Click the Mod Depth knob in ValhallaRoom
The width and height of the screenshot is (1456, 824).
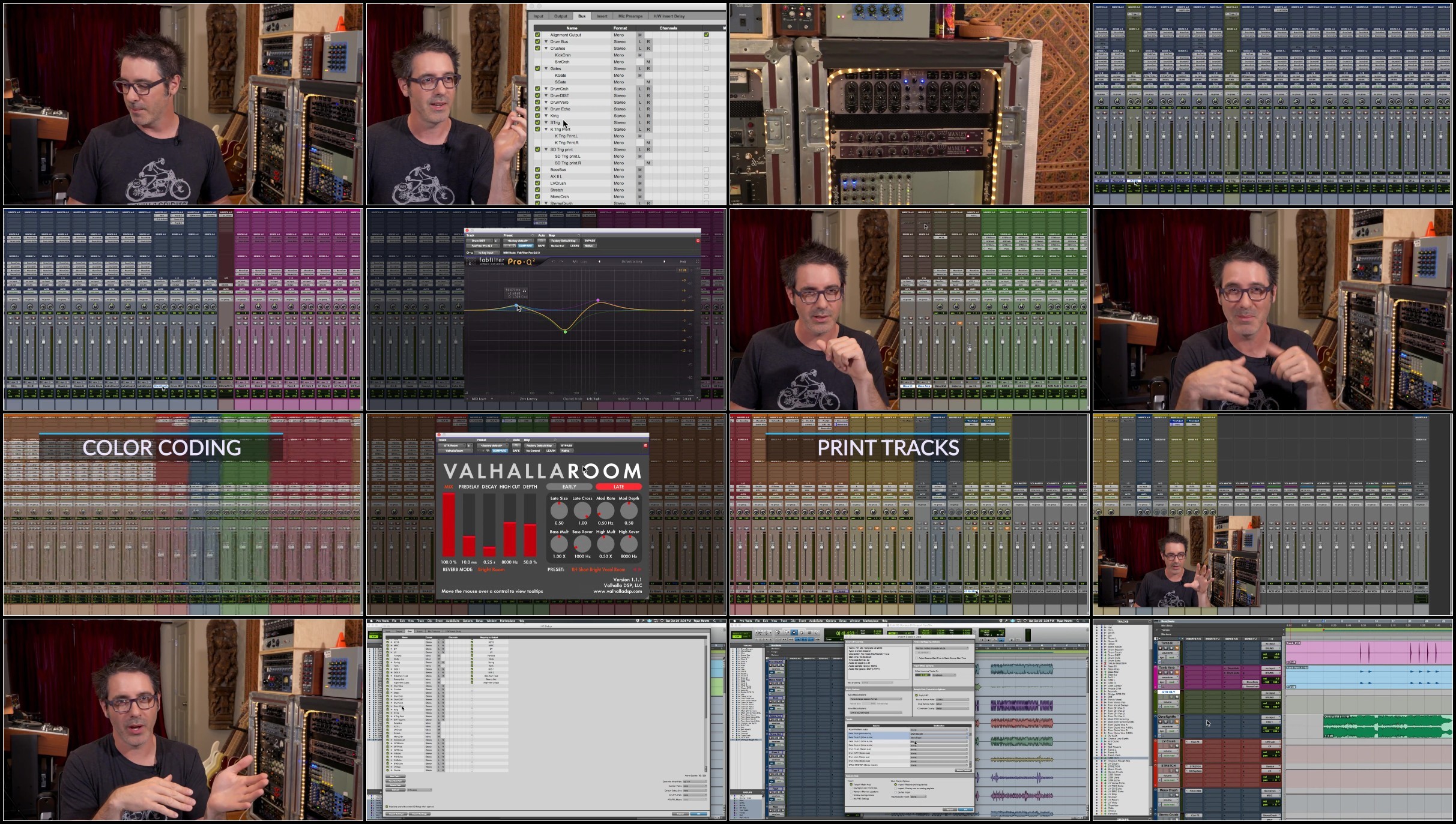point(629,511)
